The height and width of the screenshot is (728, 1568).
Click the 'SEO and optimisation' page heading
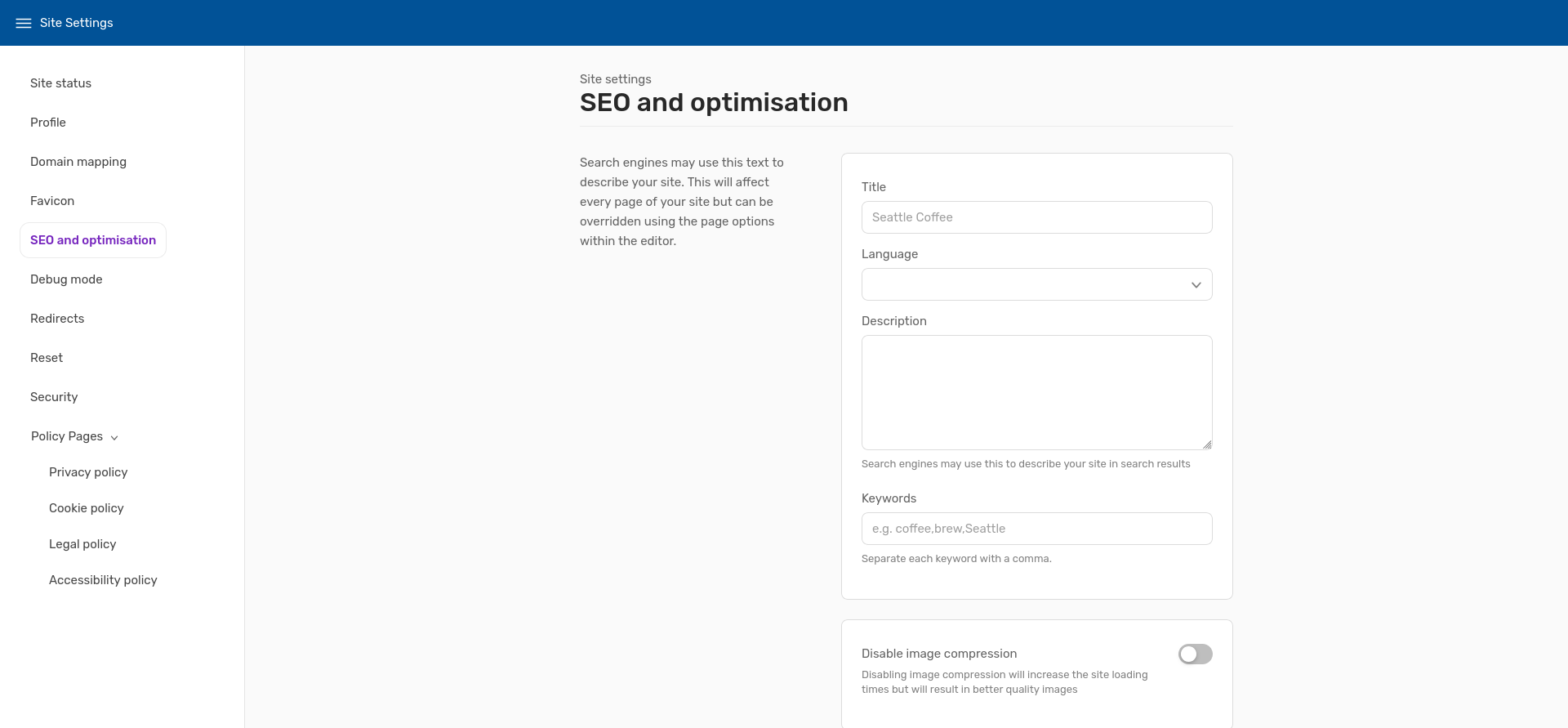coord(714,102)
